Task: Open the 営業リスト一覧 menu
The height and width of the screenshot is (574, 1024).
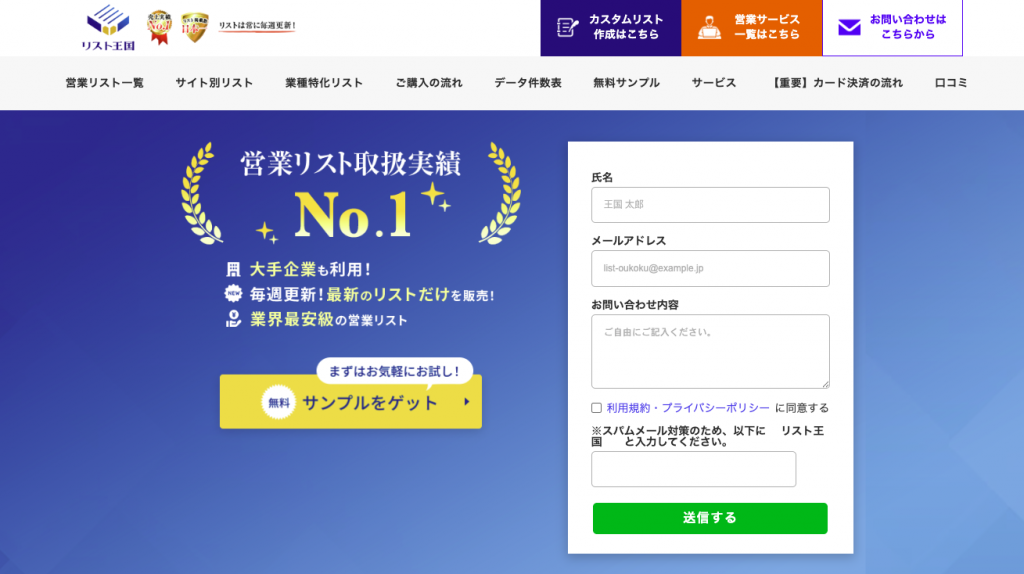Action: coord(104,83)
